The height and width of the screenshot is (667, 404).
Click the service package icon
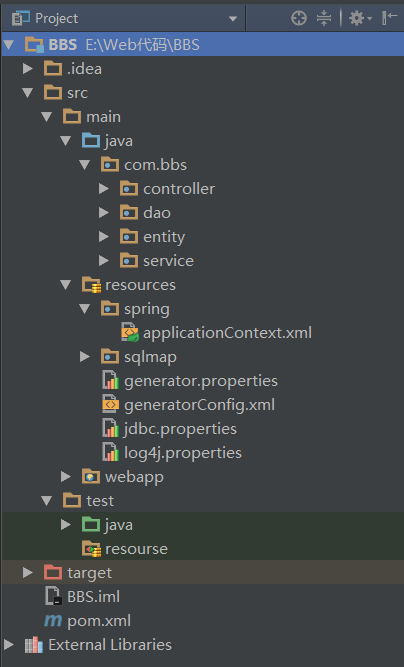[129, 260]
